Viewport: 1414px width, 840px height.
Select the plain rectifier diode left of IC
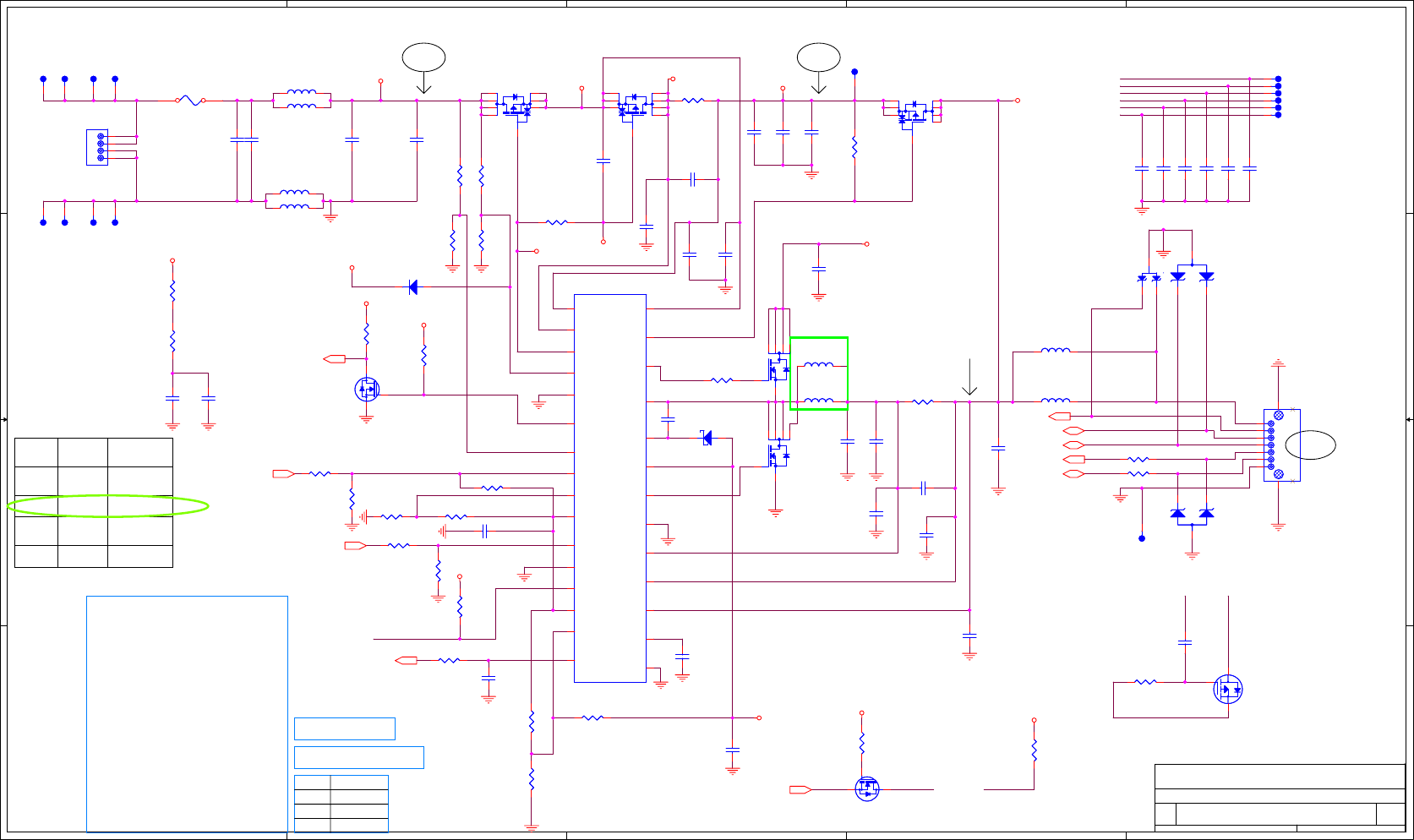[x=412, y=287]
